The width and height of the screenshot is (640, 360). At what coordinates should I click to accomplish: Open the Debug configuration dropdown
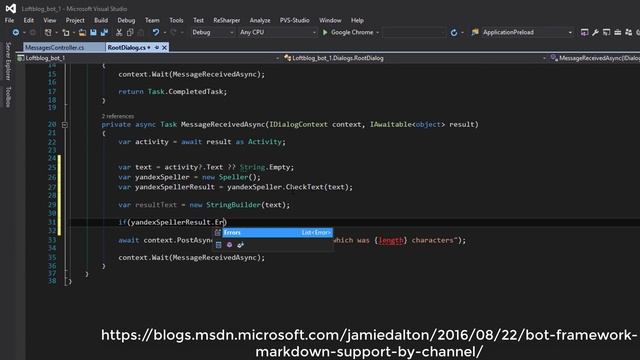213,32
